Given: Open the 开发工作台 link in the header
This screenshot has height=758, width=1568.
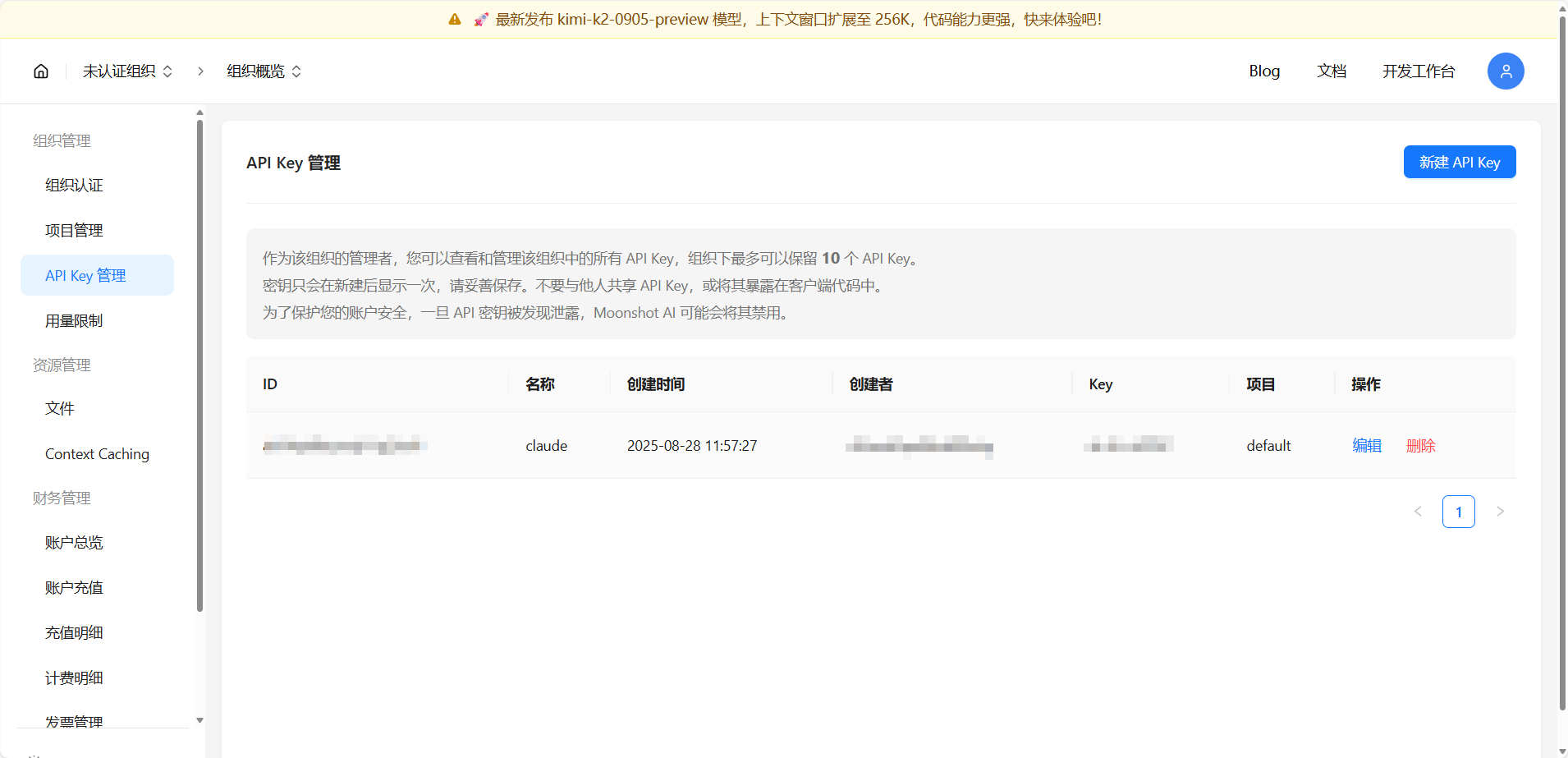Looking at the screenshot, I should pos(1419,71).
